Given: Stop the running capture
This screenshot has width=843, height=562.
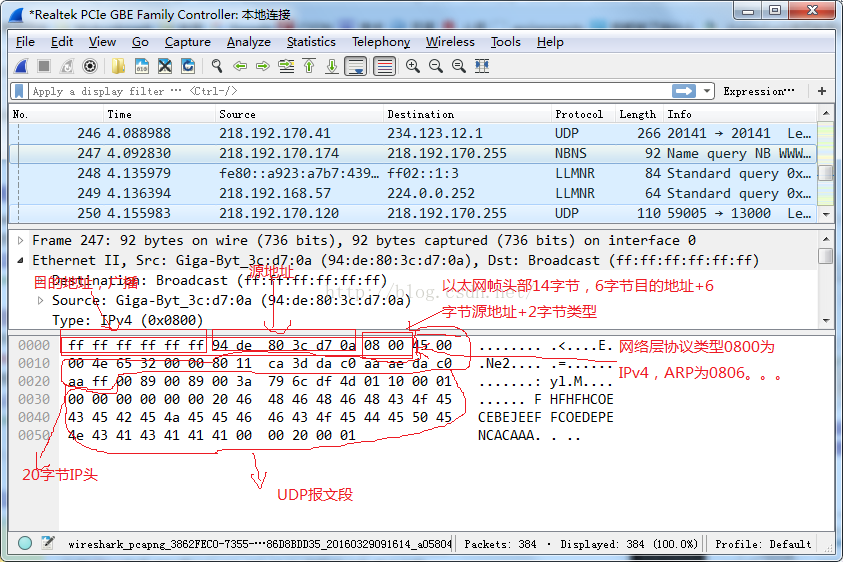Looking at the screenshot, I should (44, 66).
